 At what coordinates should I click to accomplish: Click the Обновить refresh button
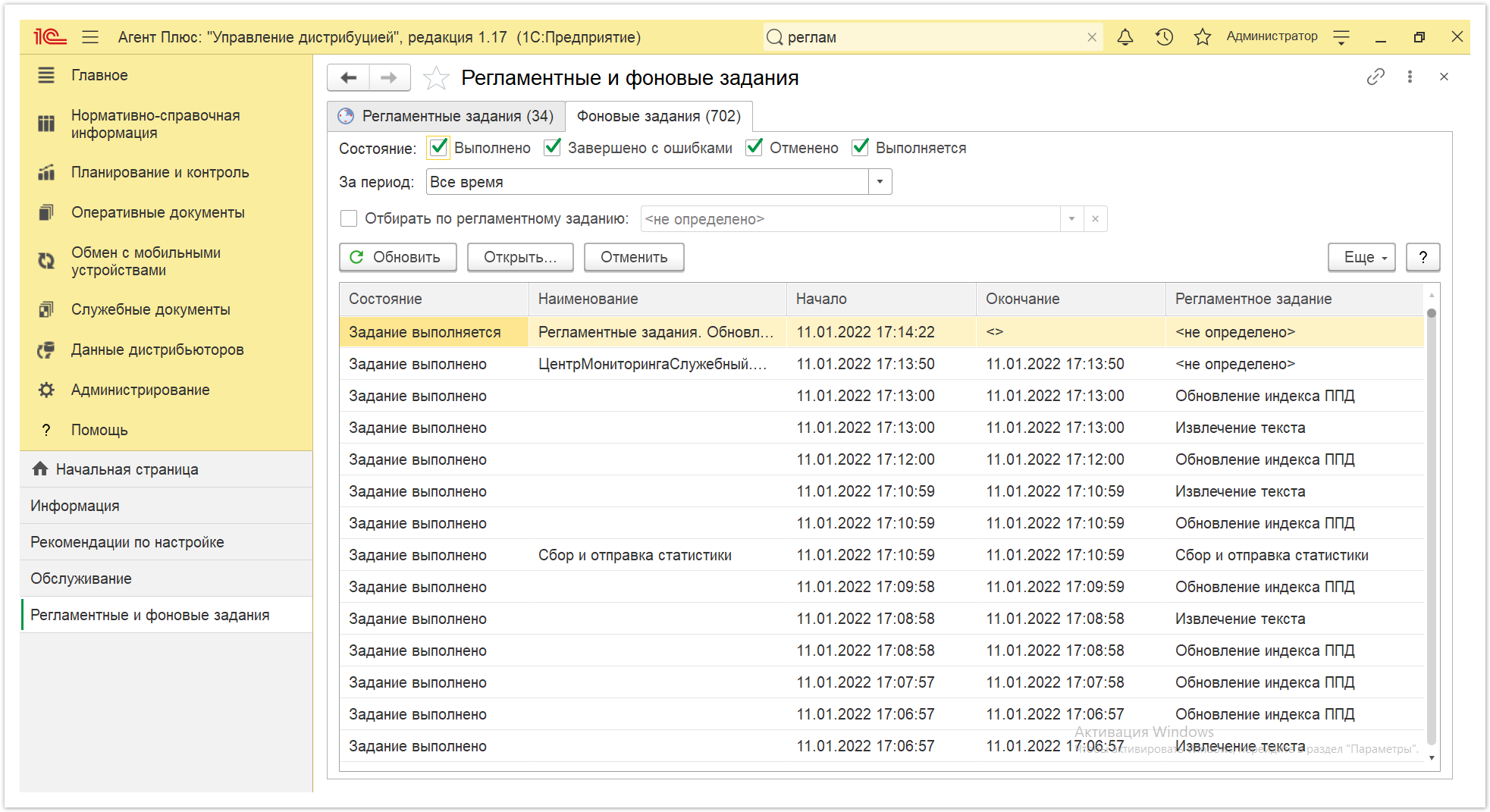click(397, 257)
